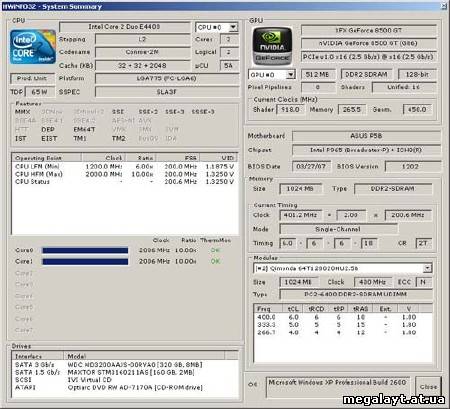This screenshot has width=450, height=409.
Task: Click the Memory Type DDR2-SDRAM field
Action: click(393, 189)
